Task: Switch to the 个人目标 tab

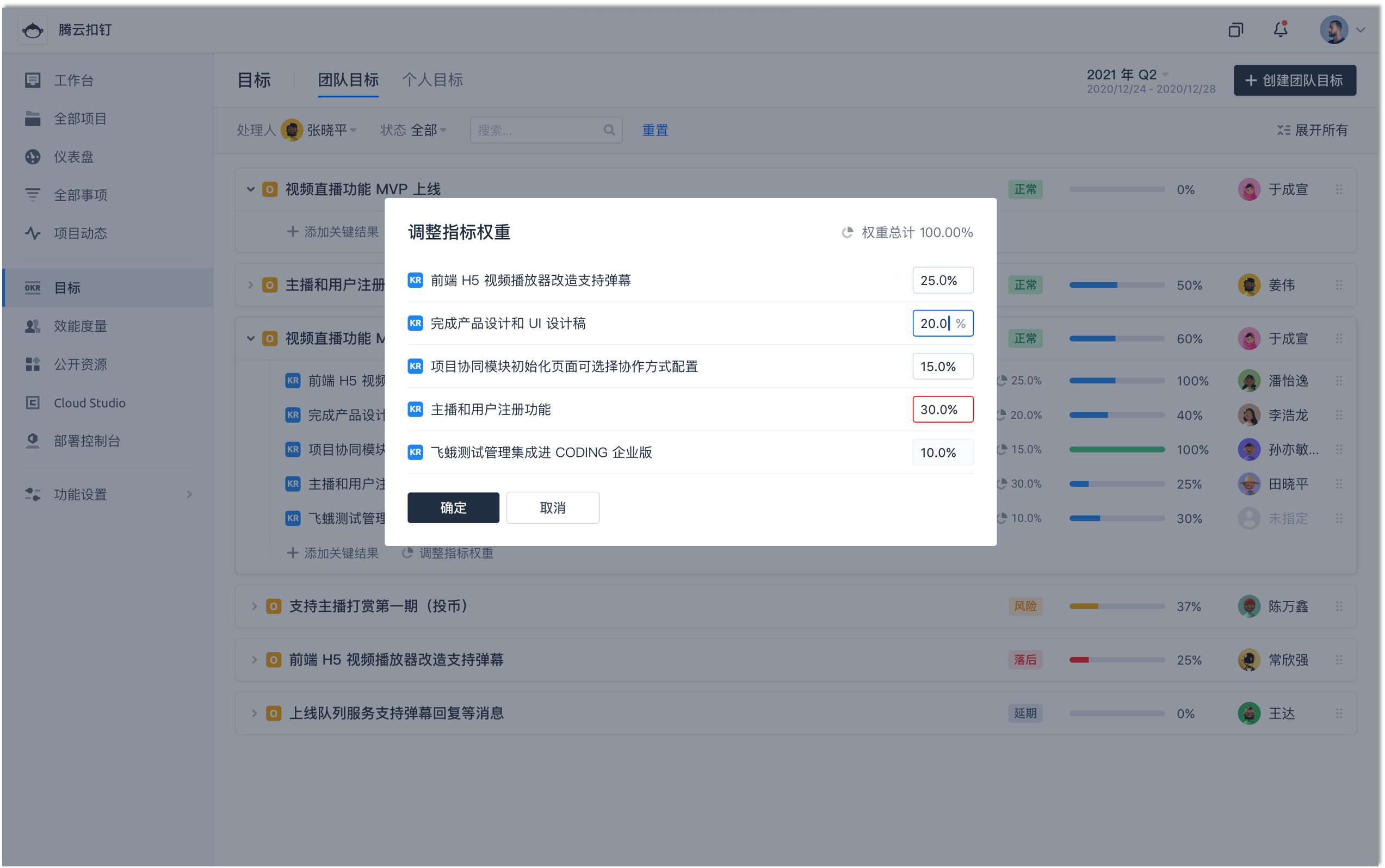Action: (432, 80)
